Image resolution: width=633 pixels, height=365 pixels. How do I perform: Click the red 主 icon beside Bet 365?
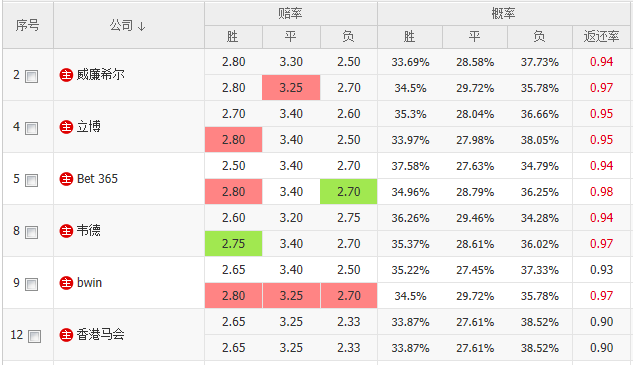[66, 178]
